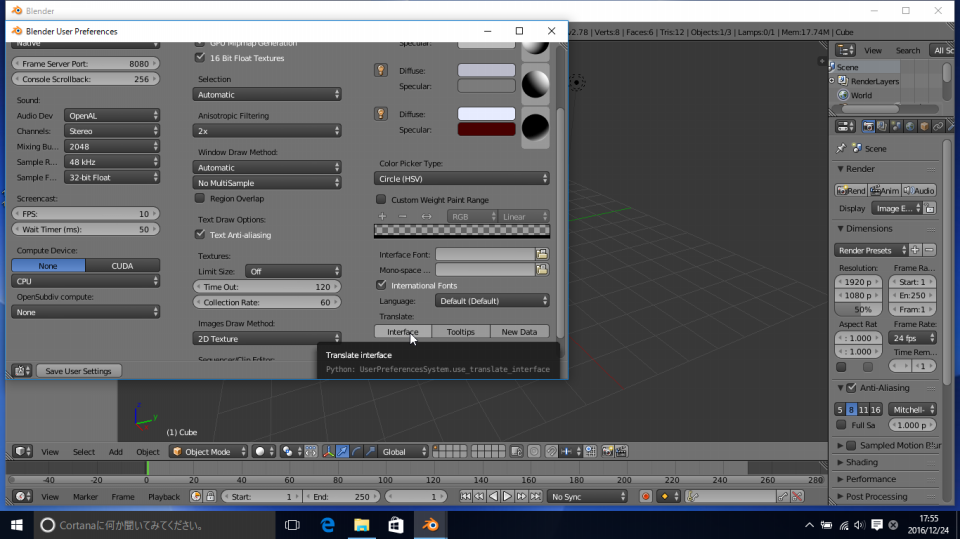Image resolution: width=960 pixels, height=539 pixels.
Task: Click the OpenGL render animation clapper icon
Action: (x=621, y=451)
